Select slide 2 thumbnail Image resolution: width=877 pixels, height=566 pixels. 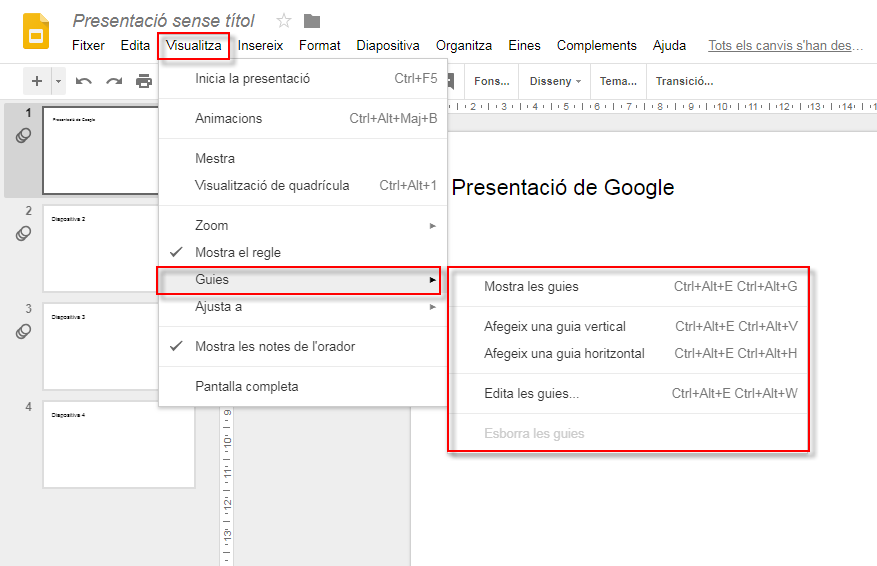(x=101, y=248)
